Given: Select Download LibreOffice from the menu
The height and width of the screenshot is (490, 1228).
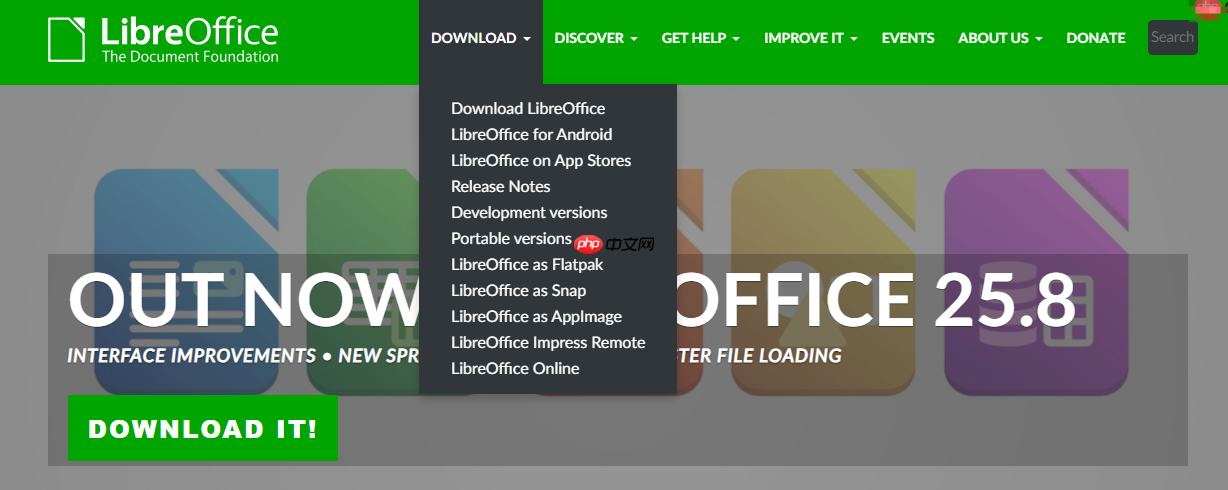Looking at the screenshot, I should (x=528, y=108).
